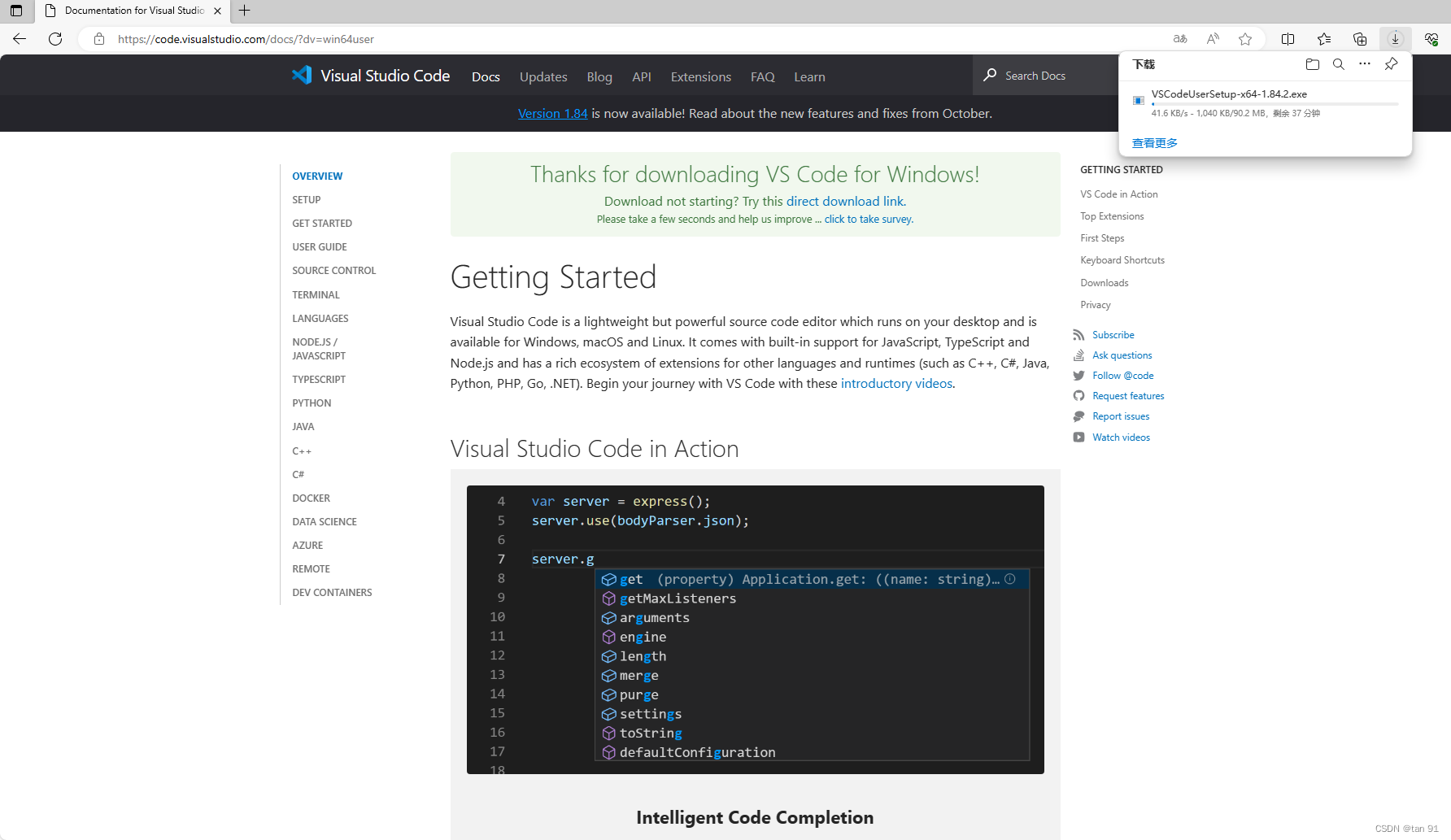Expand LANGUAGES section in sidebar

(x=320, y=319)
